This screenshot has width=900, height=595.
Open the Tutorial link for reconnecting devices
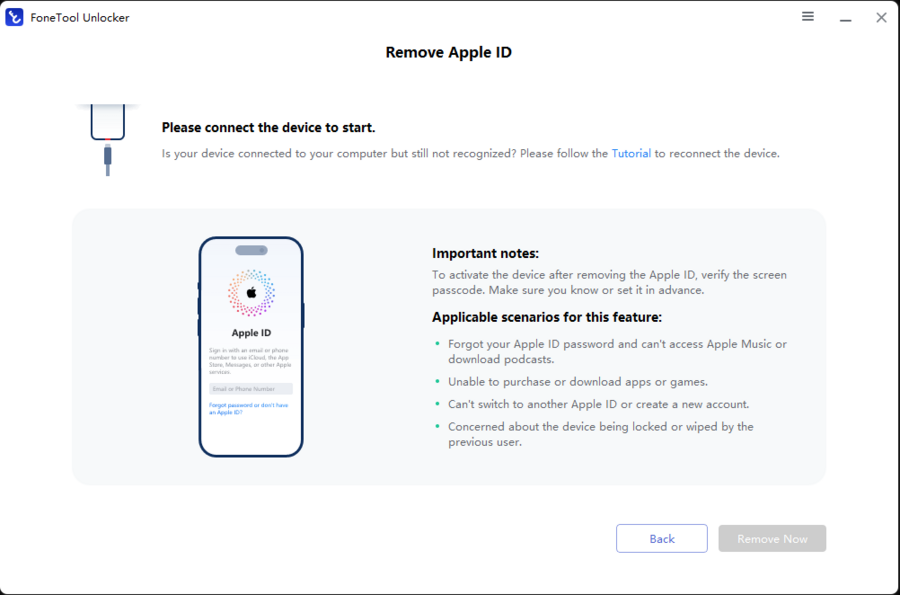tap(631, 153)
